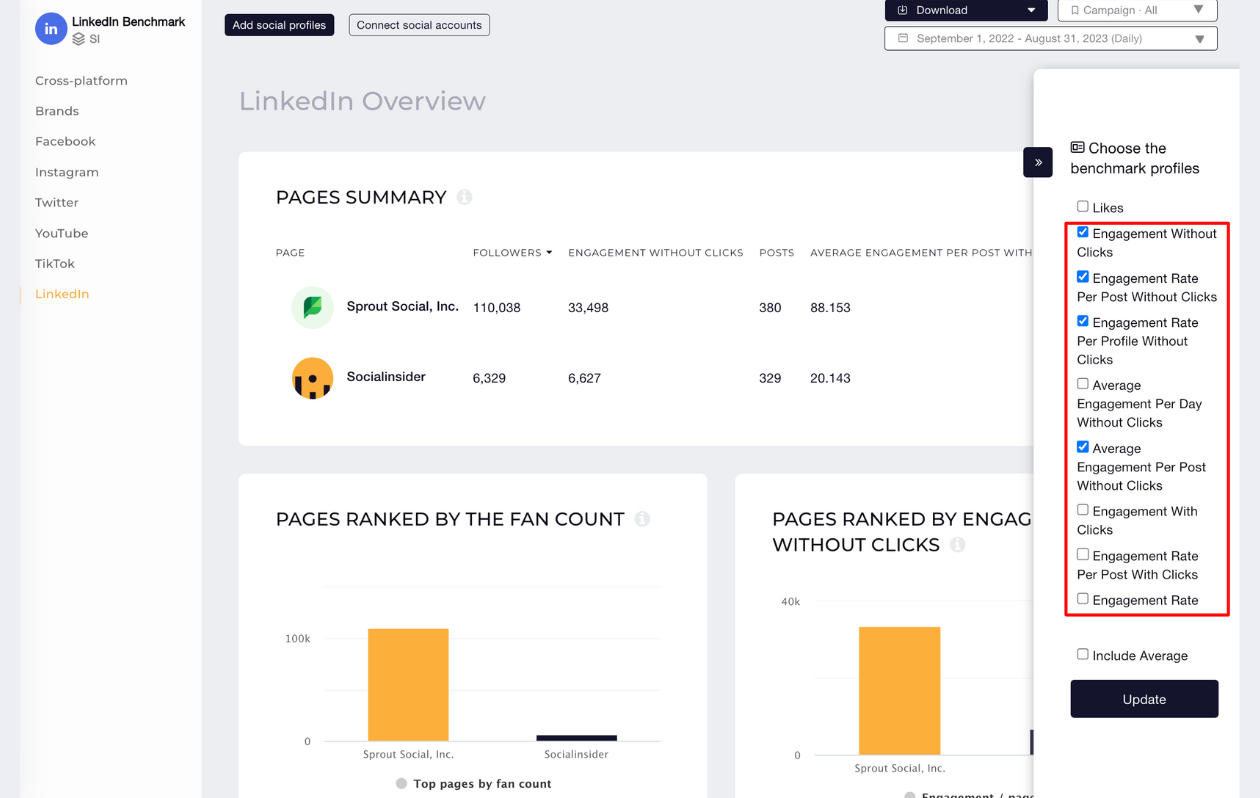Check Engagement Rate Per Post With Clicks

click(1082, 554)
